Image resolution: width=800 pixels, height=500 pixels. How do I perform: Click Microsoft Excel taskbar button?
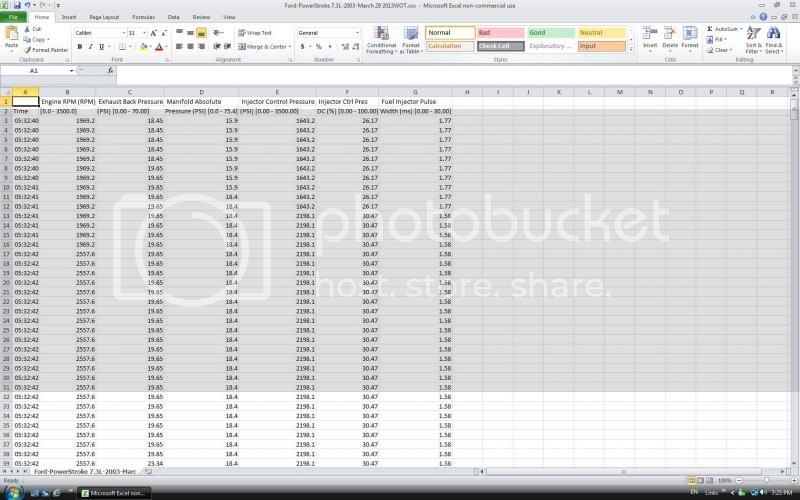[114, 493]
